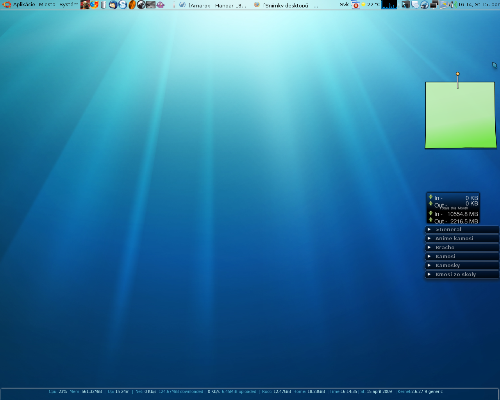
Task: Open the weather sun indicator in panel
Action: click(363, 5)
